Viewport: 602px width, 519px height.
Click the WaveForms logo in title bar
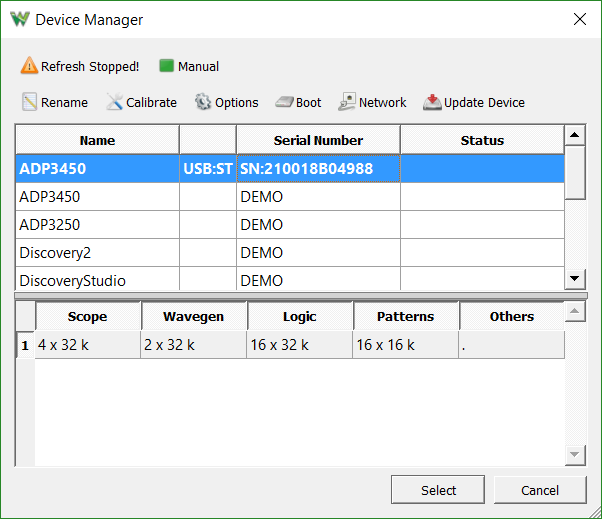coord(20,19)
